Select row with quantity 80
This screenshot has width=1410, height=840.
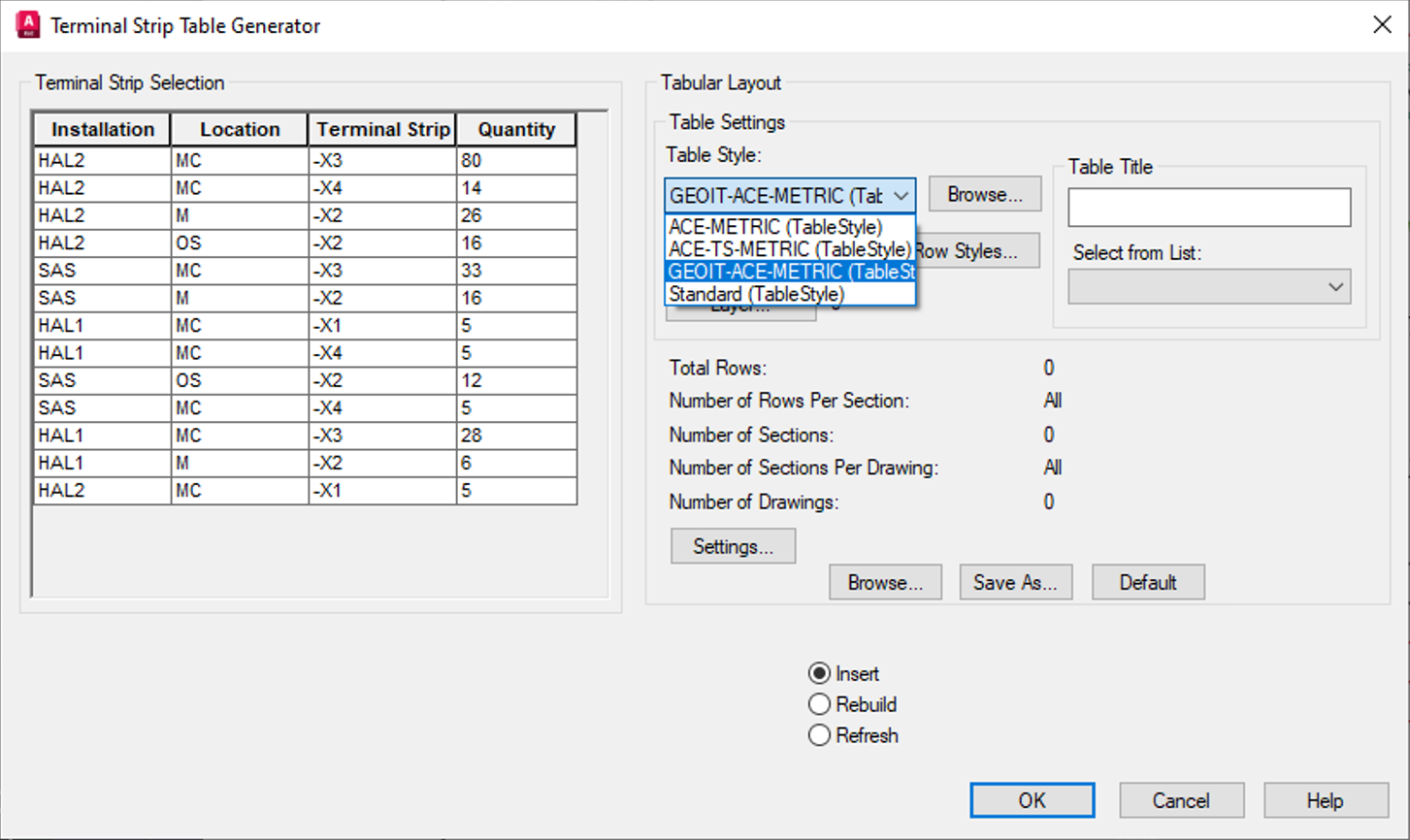tap(306, 160)
